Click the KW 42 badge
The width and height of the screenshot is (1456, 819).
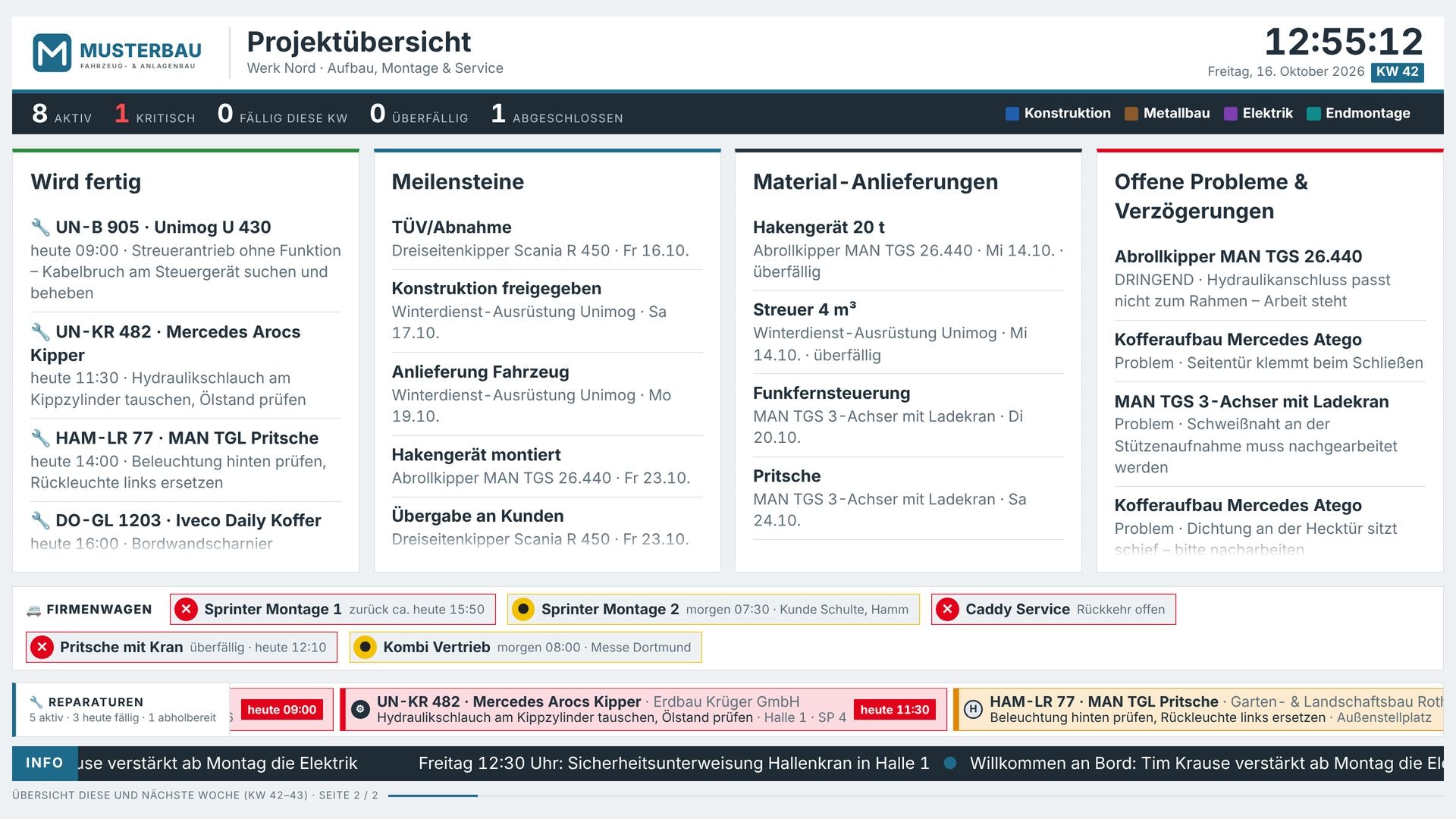tap(1397, 71)
